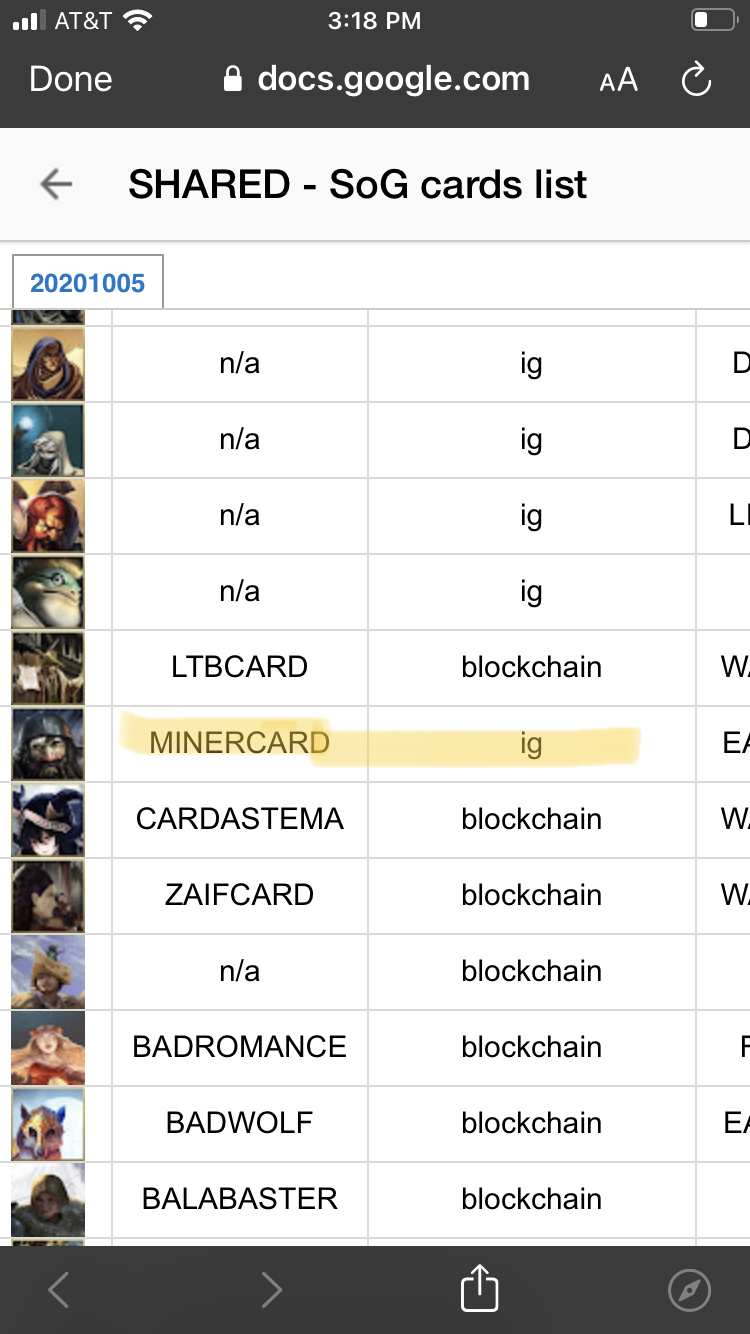750x1334 pixels.
Task: Open in Safari compass icon
Action: (x=689, y=1290)
